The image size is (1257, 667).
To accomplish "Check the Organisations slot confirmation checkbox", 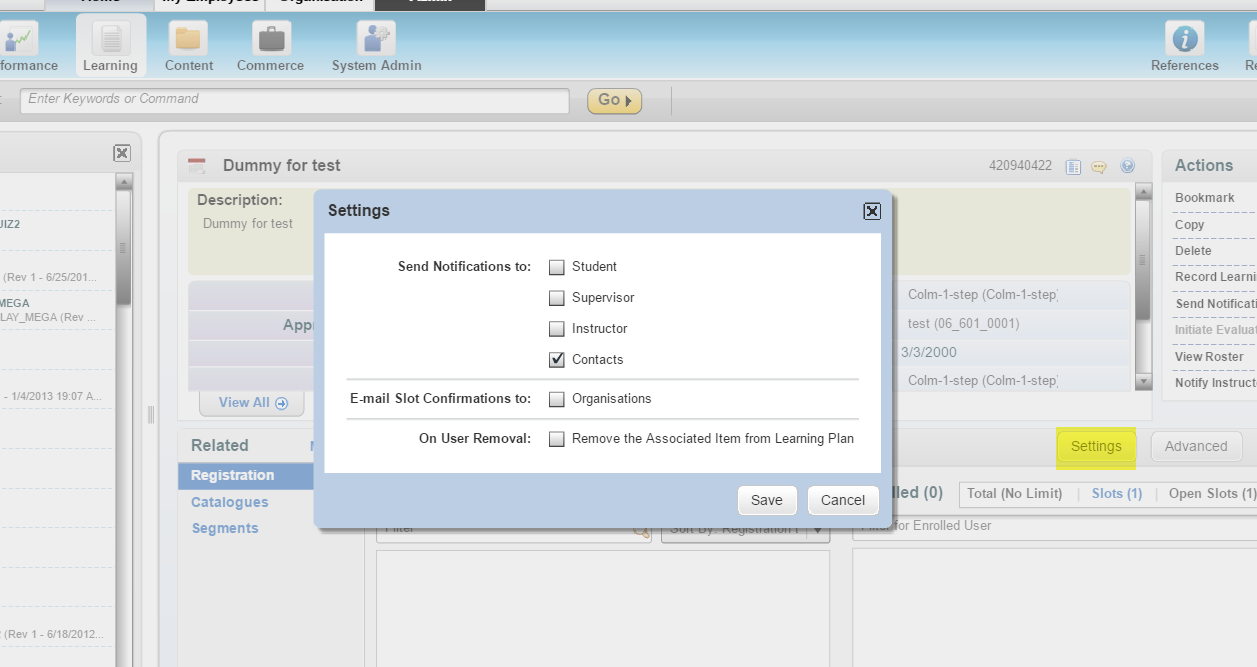I will click(x=557, y=399).
